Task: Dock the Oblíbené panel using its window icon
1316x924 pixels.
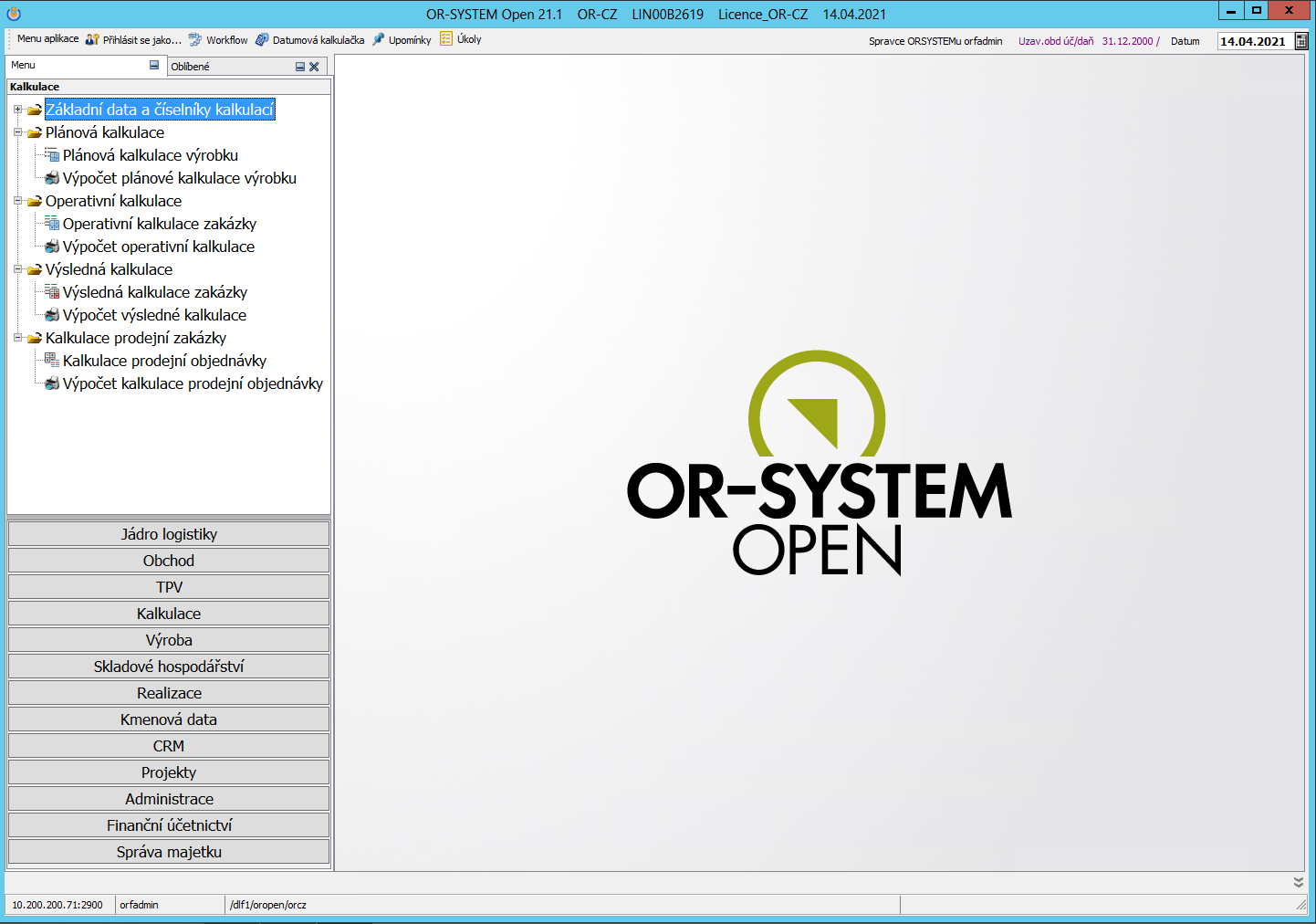Action: coord(300,67)
